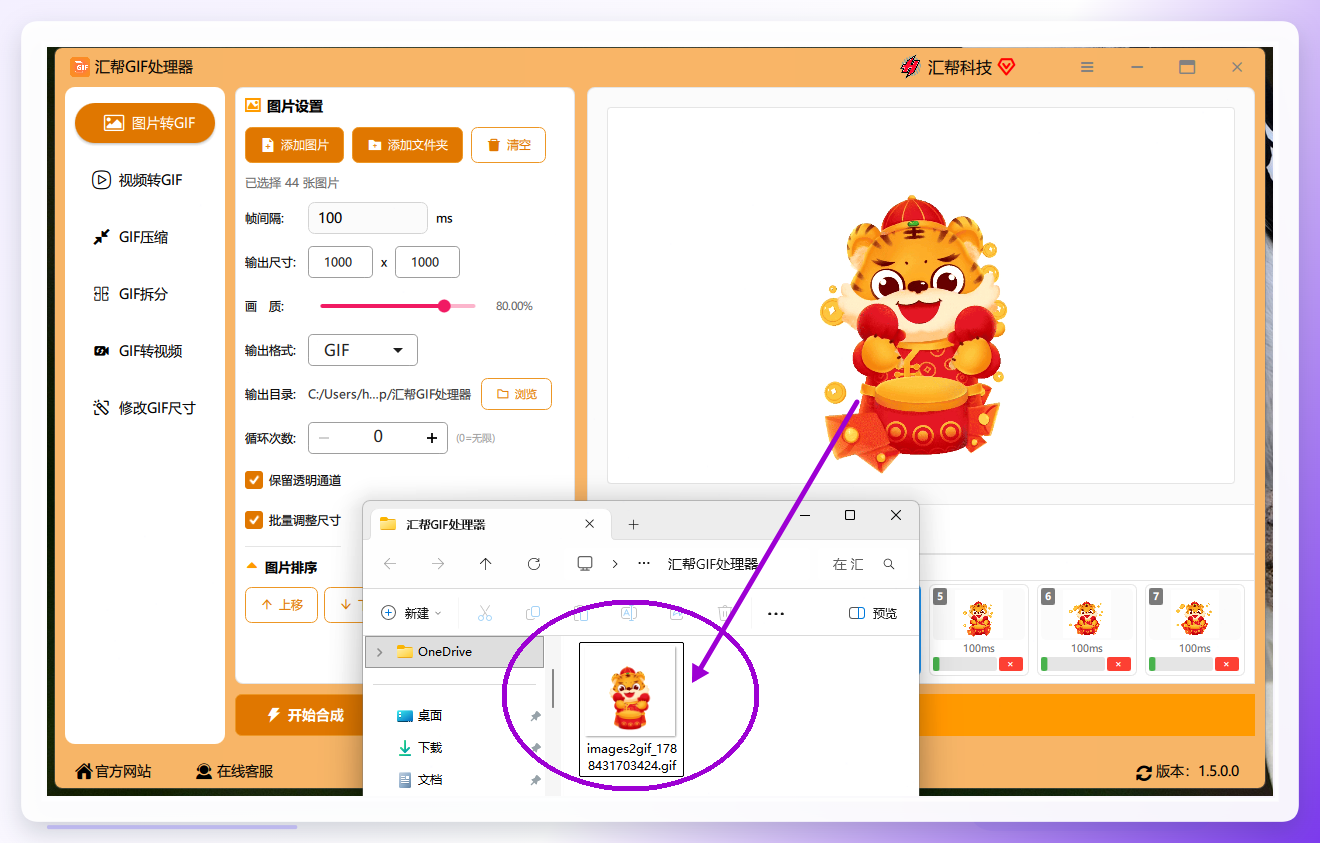This screenshot has height=843, width=1320.
Task: Click Explorer back arrow
Action: (390, 564)
